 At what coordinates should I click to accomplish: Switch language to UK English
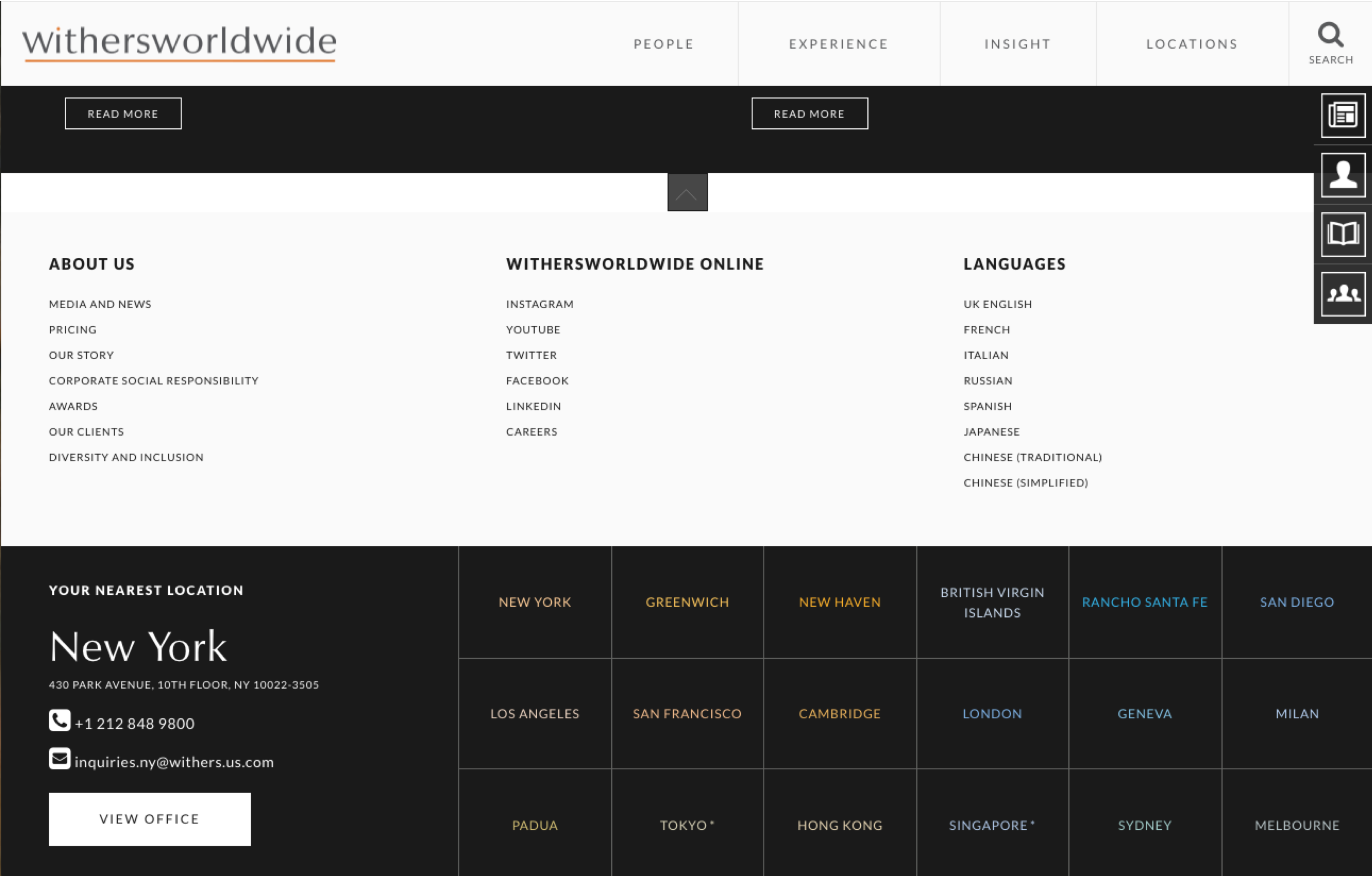(998, 304)
